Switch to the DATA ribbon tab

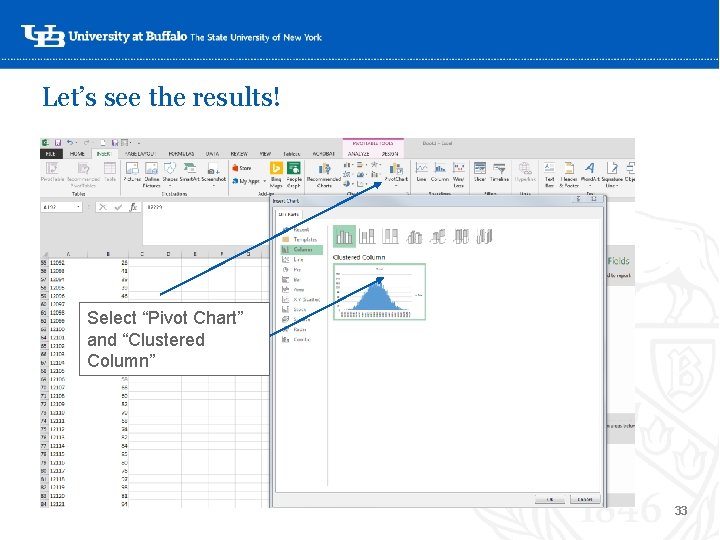212,154
